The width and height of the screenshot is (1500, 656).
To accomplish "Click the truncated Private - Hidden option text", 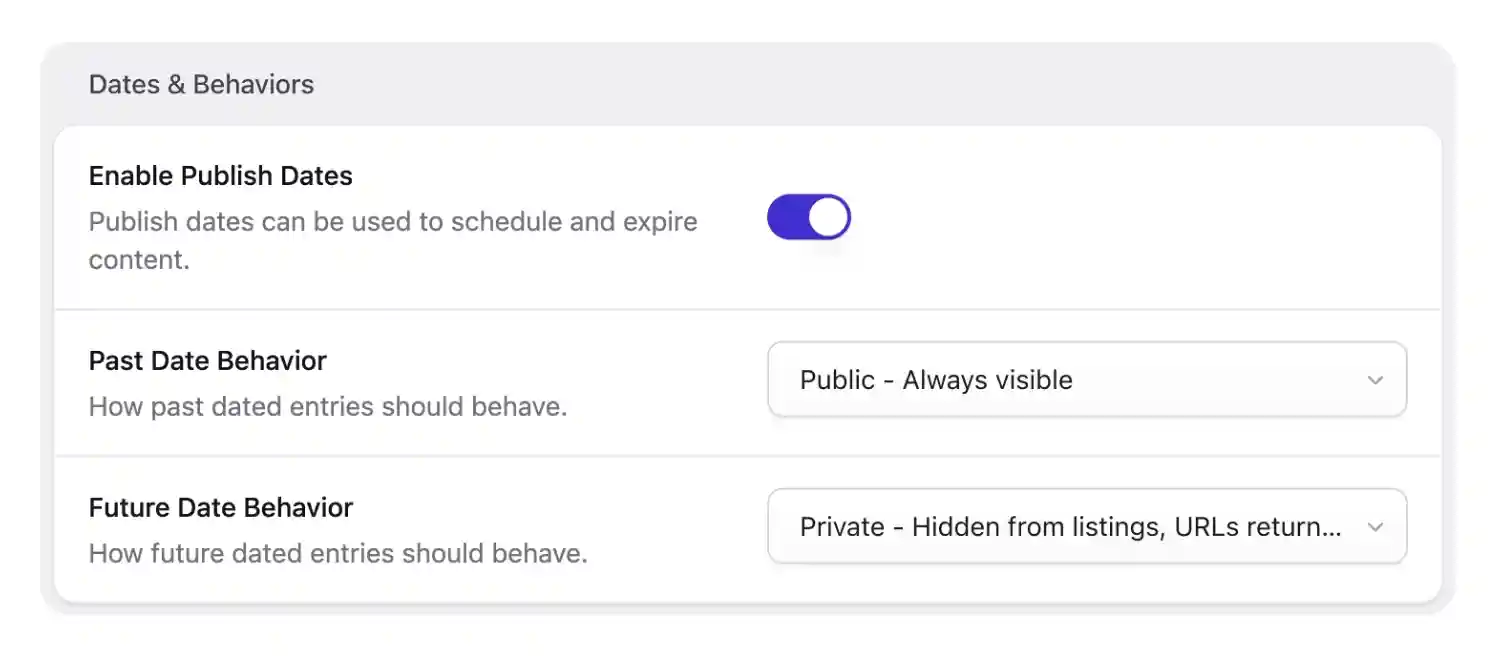I will 1070,527.
